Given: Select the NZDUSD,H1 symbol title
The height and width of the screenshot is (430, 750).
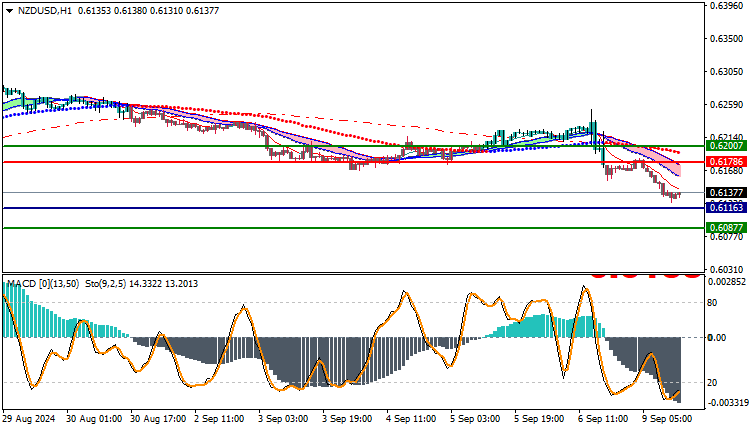Looking at the screenshot, I should point(44,11).
